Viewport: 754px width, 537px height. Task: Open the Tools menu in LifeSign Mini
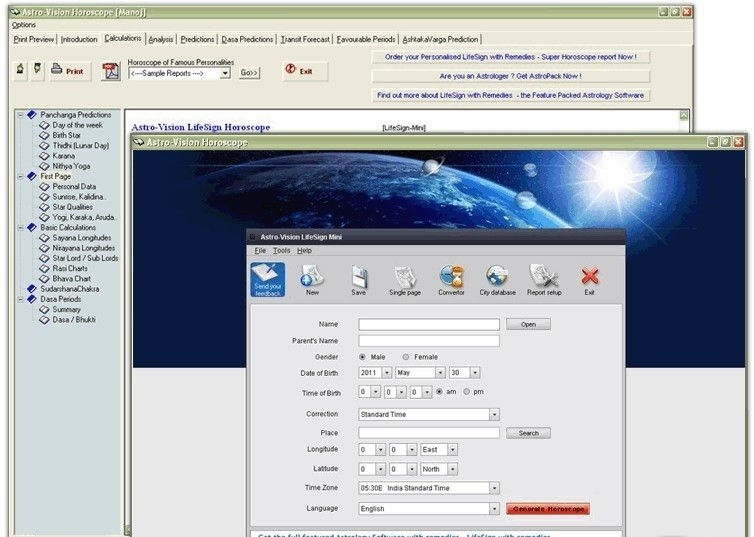tap(281, 250)
